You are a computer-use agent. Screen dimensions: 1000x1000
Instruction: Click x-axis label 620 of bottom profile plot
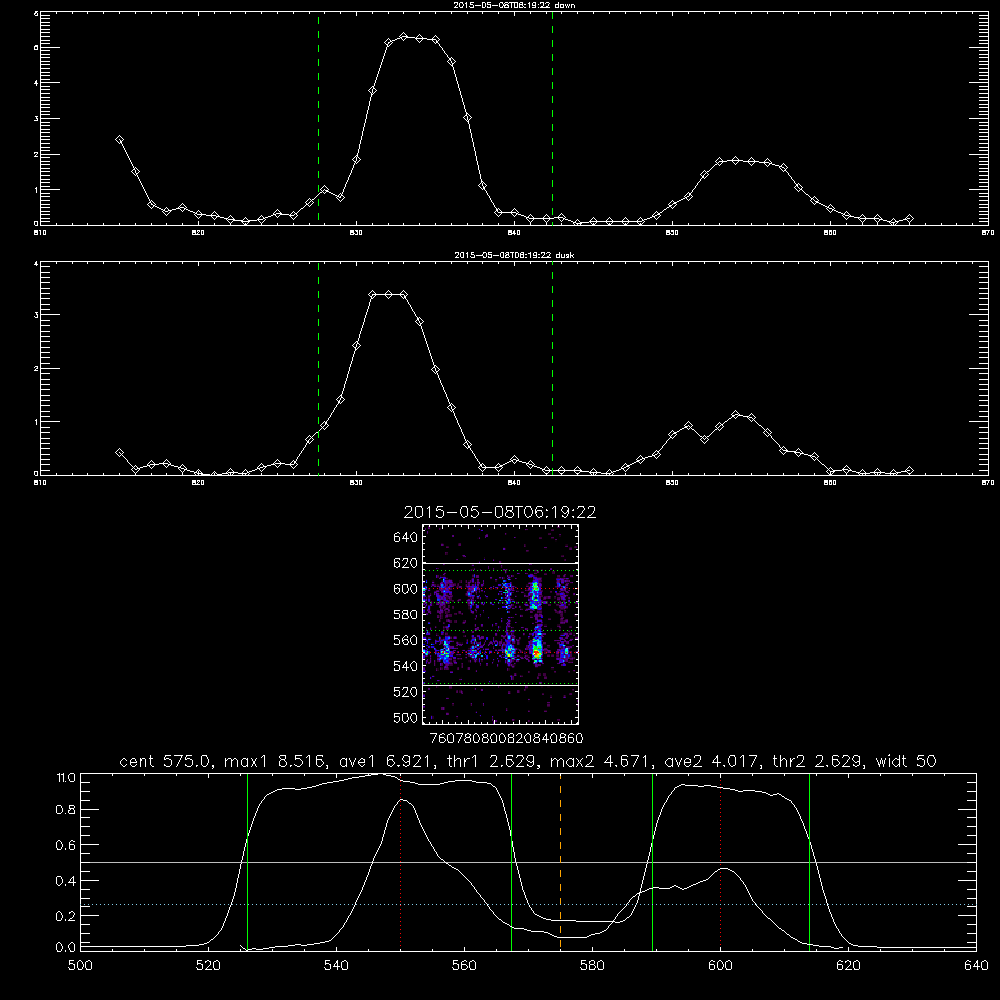(x=848, y=966)
